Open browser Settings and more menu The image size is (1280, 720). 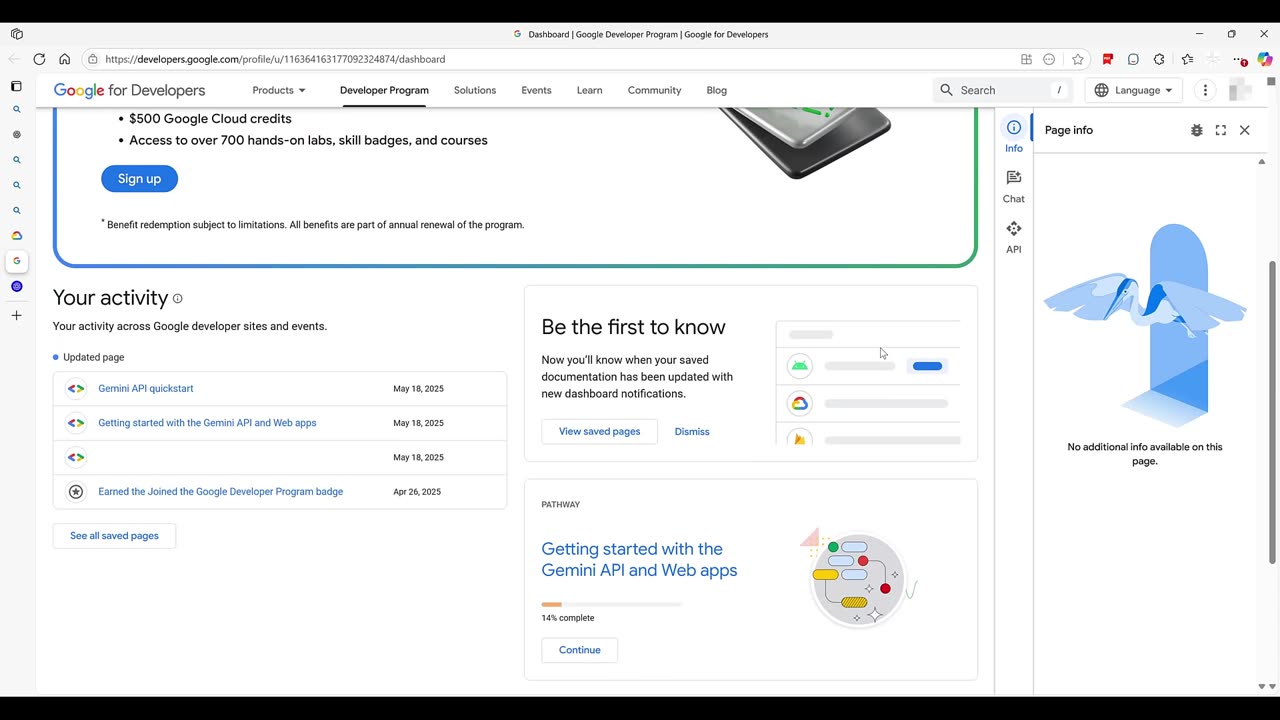point(1240,59)
